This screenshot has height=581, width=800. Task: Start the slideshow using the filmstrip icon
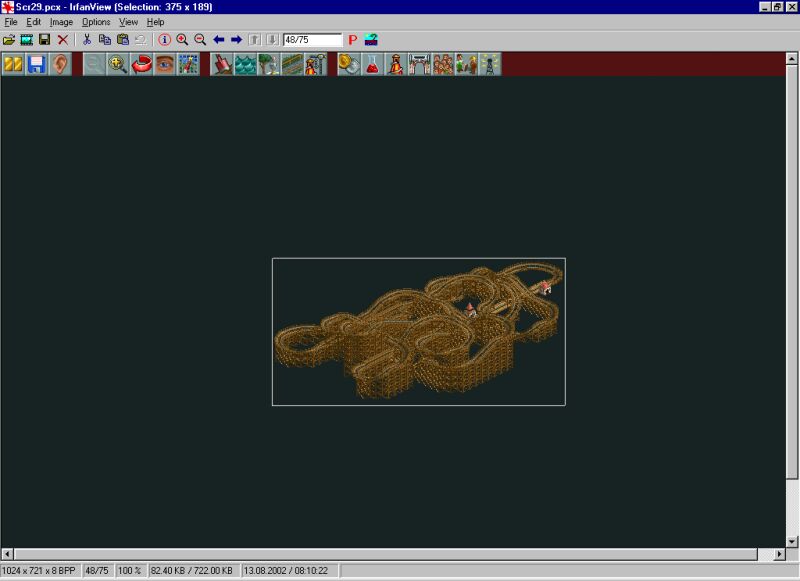[27, 40]
